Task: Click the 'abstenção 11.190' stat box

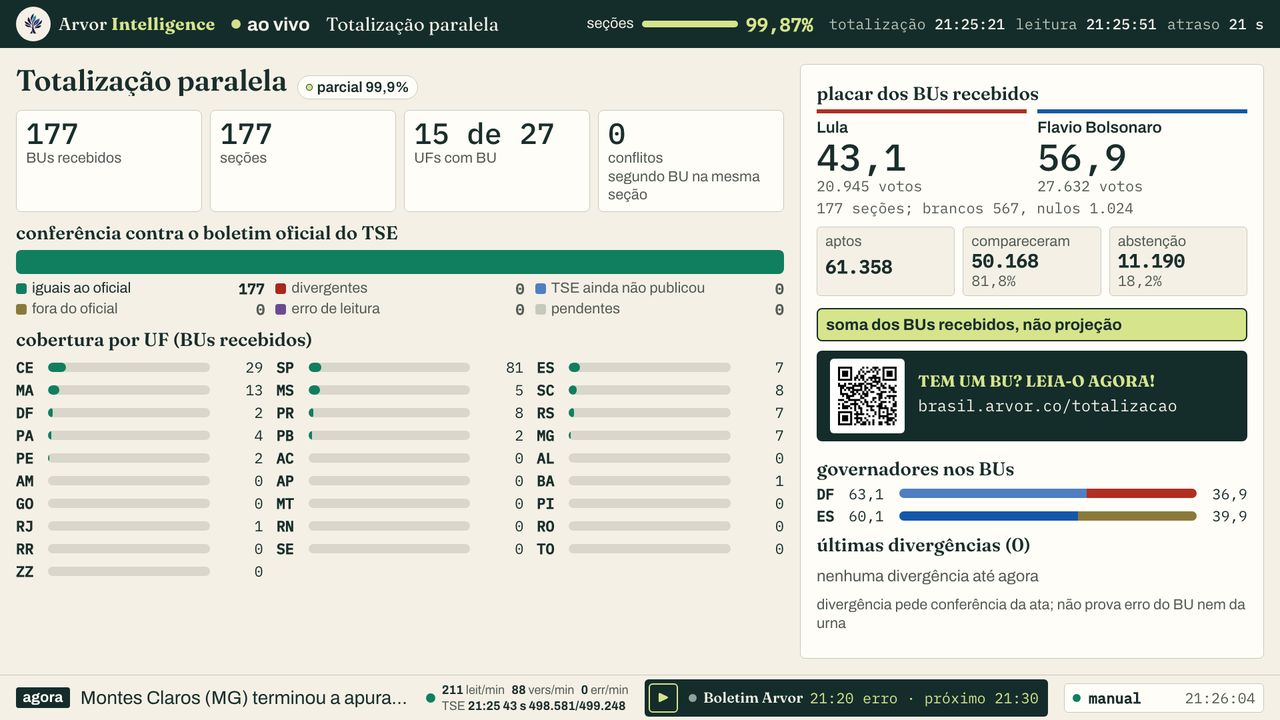Action: point(1178,261)
